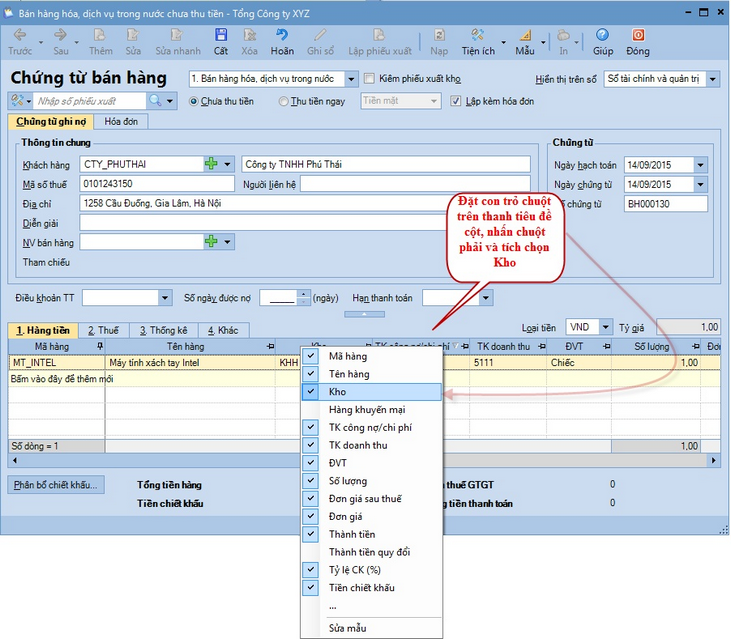Switch to 3. Thống kê tab
The image size is (731, 639).
click(x=164, y=330)
